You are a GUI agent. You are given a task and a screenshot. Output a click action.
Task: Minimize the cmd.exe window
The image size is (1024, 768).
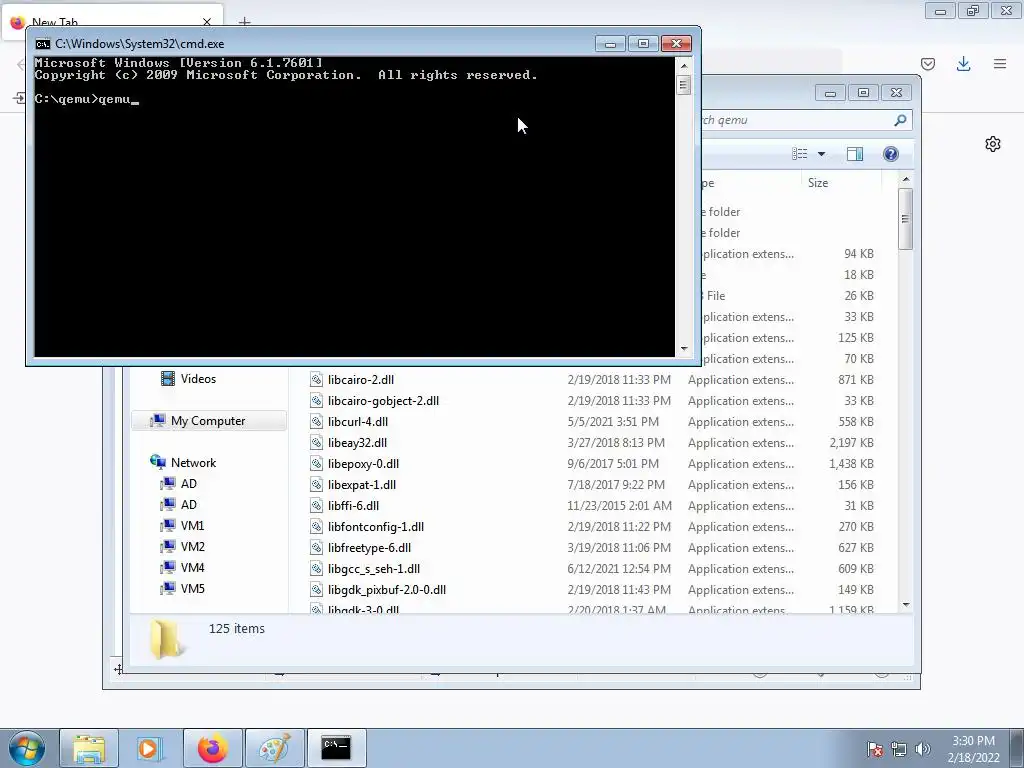tap(610, 44)
